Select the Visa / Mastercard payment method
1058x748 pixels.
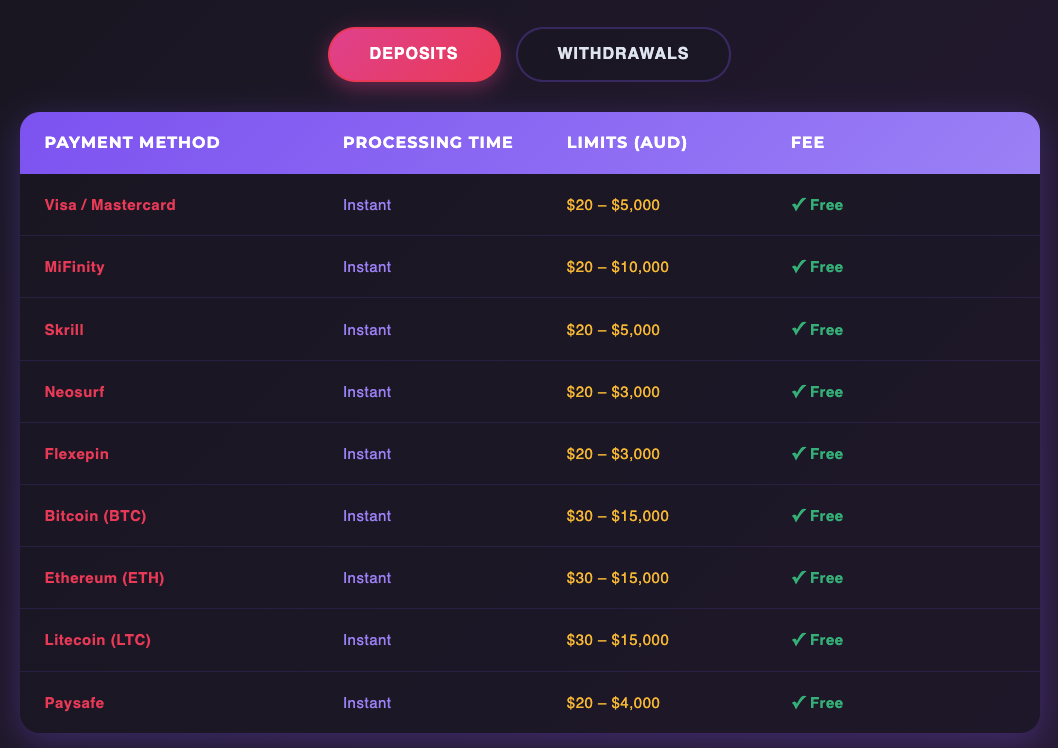tap(110, 205)
